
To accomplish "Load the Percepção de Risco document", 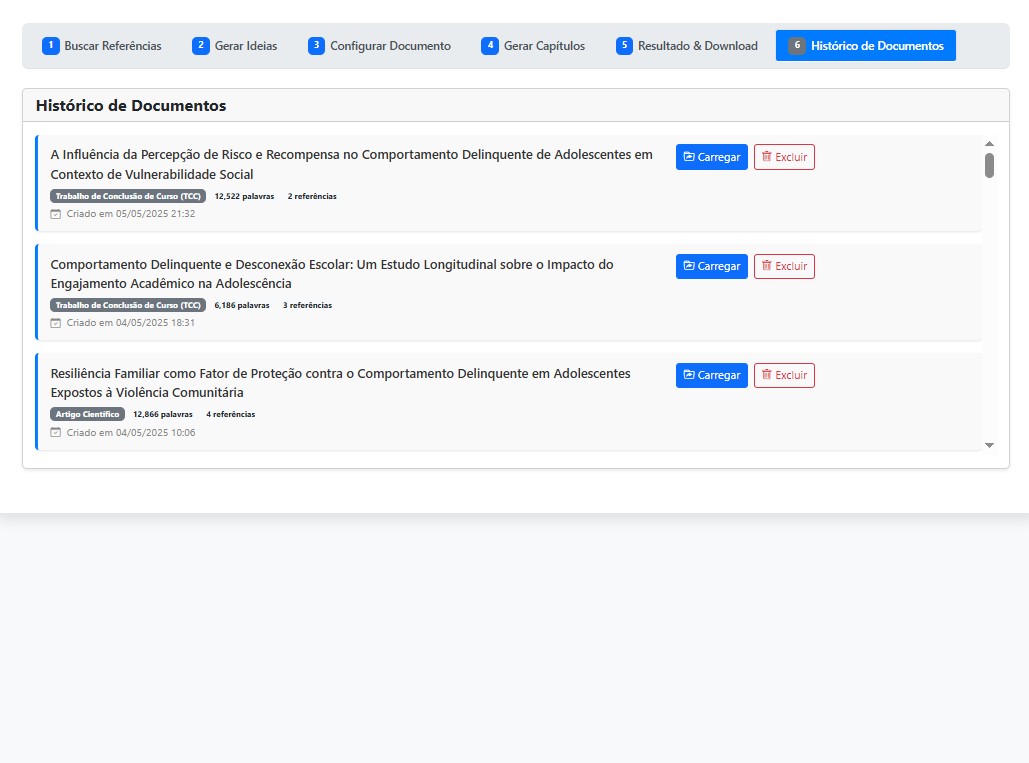I will point(711,157).
